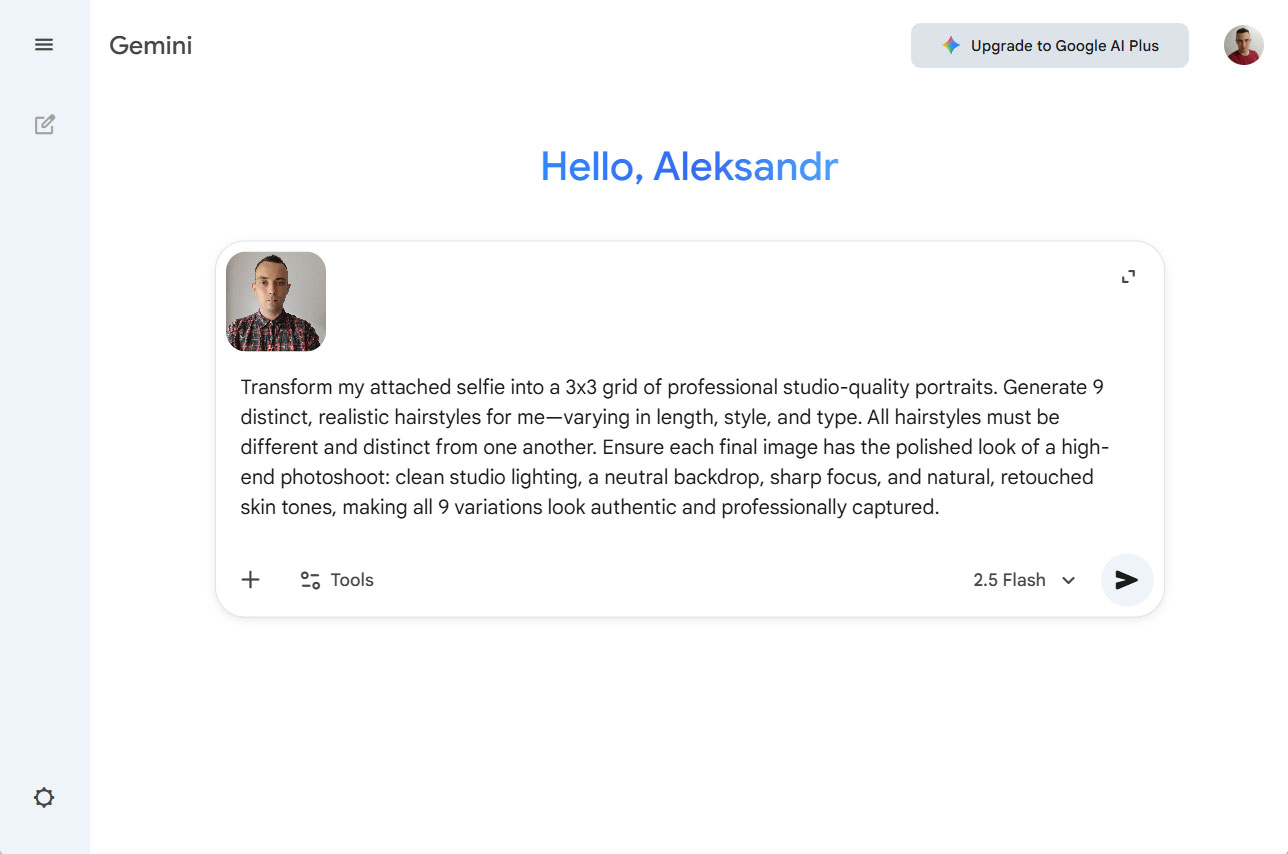
Task: Open the settings gear in the sidebar
Action: [x=44, y=798]
